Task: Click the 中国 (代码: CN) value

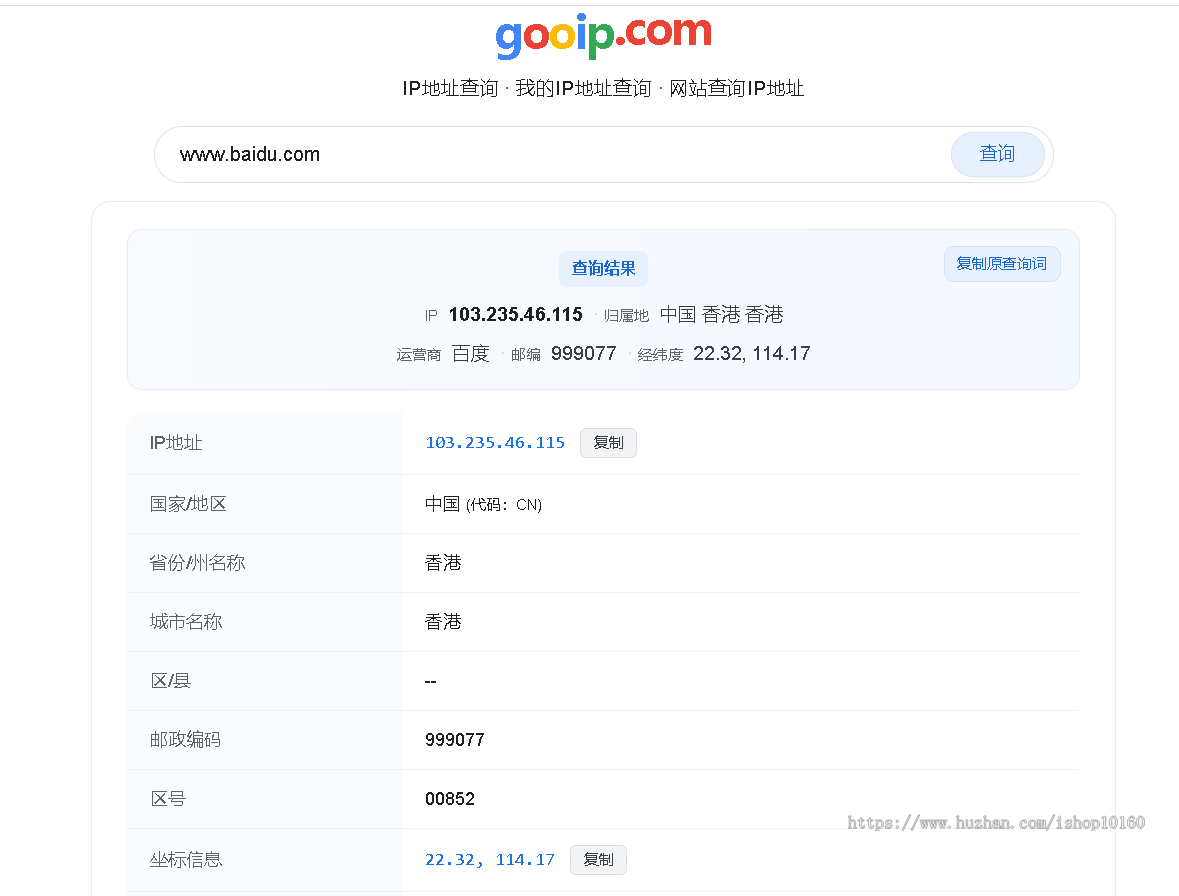Action: (483, 504)
